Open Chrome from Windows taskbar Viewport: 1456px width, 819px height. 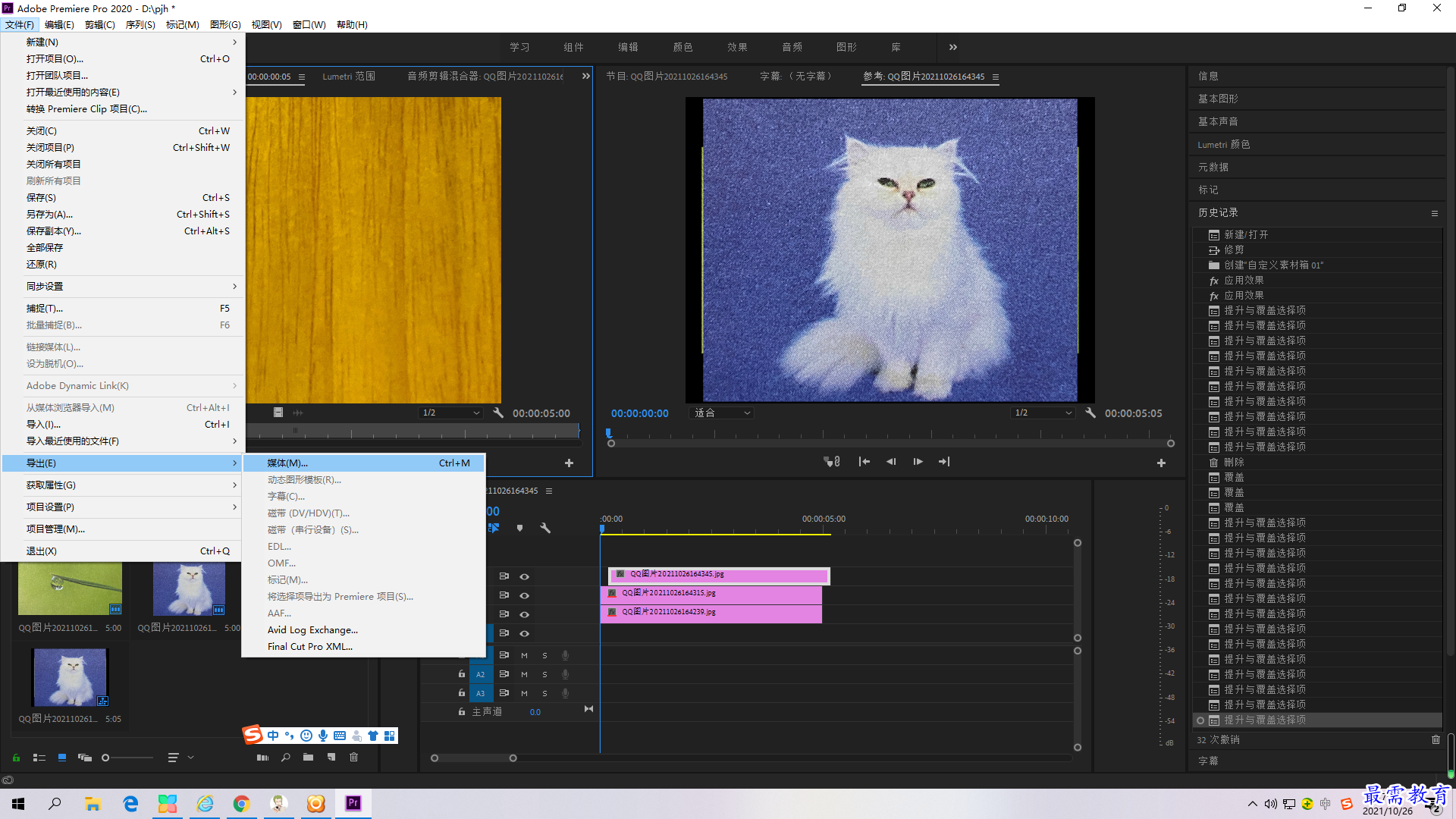(x=241, y=803)
